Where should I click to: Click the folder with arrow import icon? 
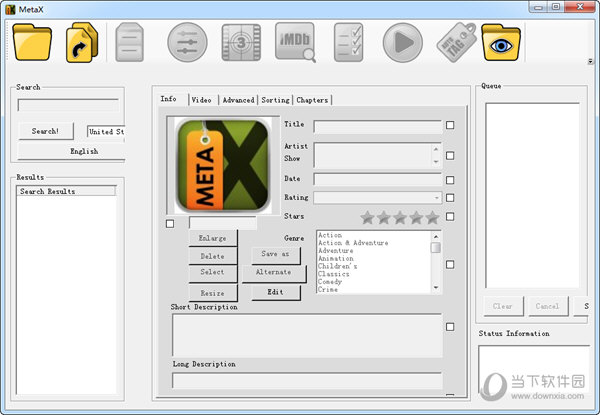click(82, 42)
